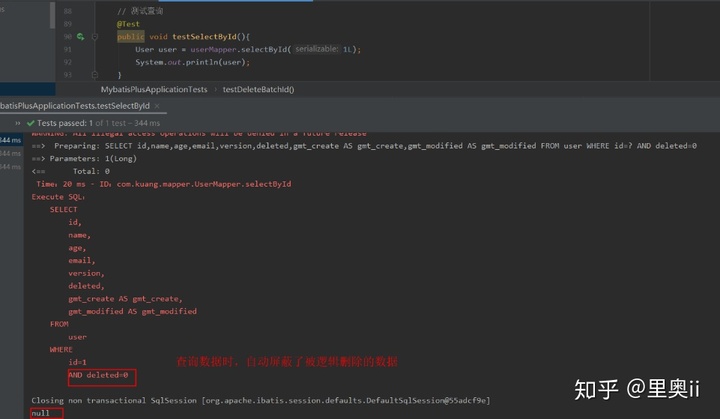
Task: Click userMapper.selectById call on line 91
Action: pos(241,50)
